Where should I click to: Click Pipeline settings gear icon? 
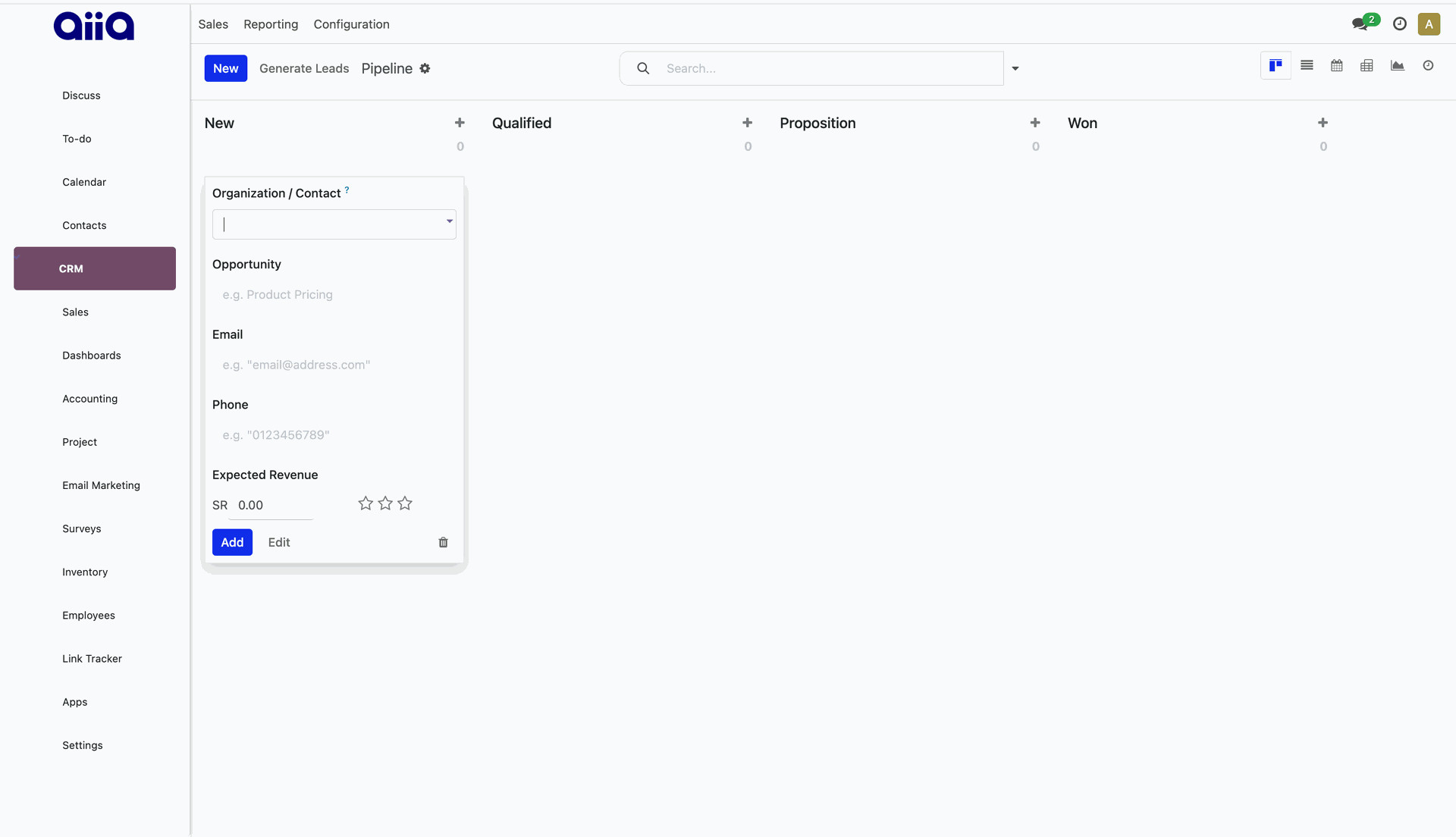(425, 68)
